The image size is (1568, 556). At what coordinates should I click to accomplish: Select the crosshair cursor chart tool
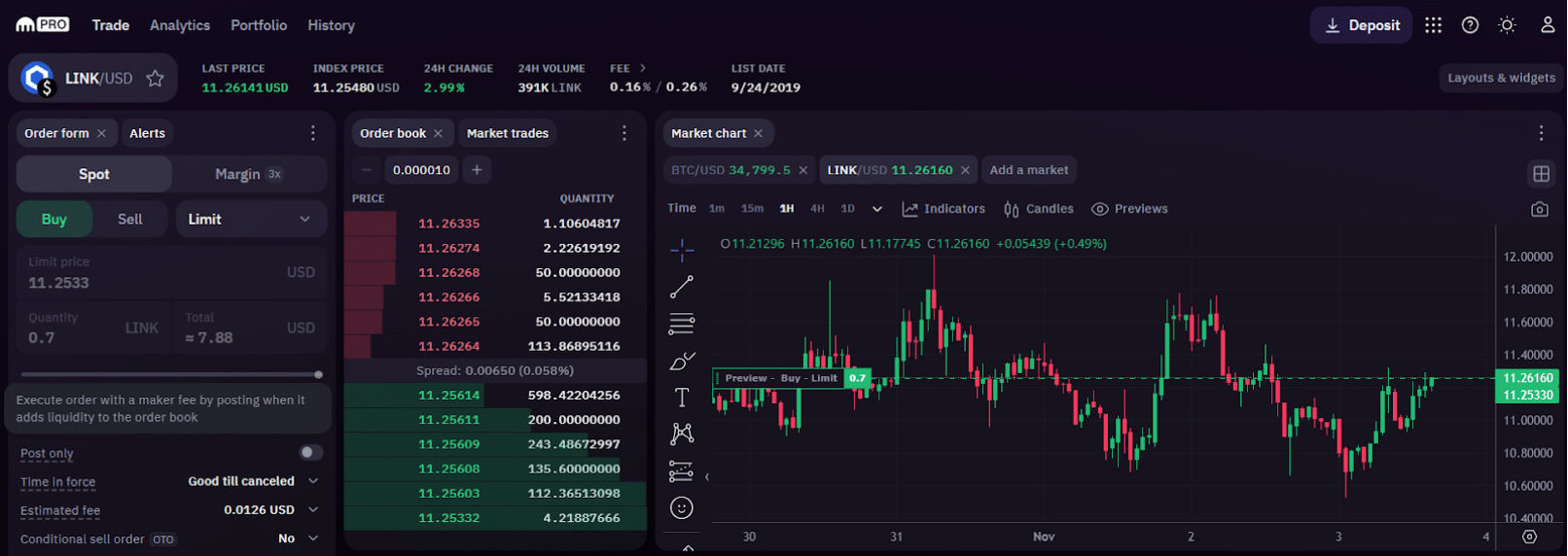click(x=682, y=250)
